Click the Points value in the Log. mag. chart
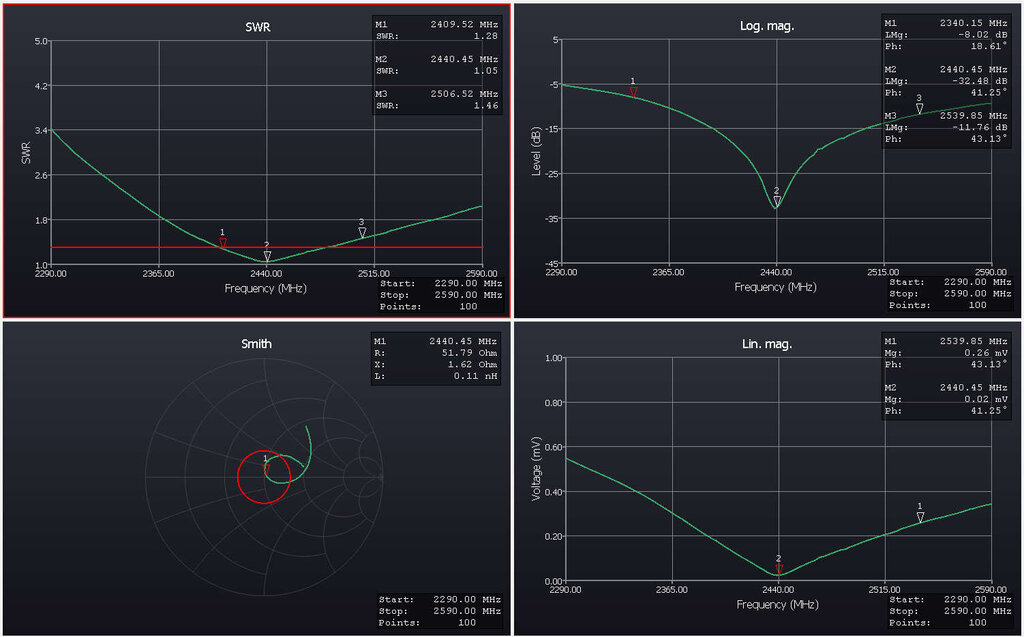The image size is (1024, 637). (x=979, y=306)
